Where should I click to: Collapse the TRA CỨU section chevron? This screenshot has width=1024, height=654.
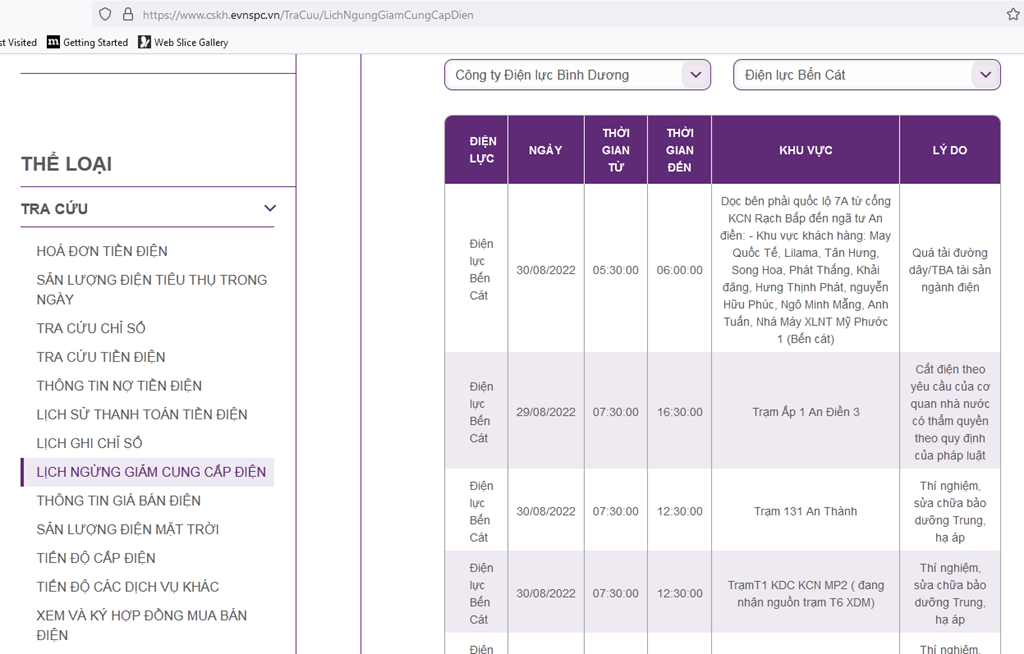[x=270, y=208]
